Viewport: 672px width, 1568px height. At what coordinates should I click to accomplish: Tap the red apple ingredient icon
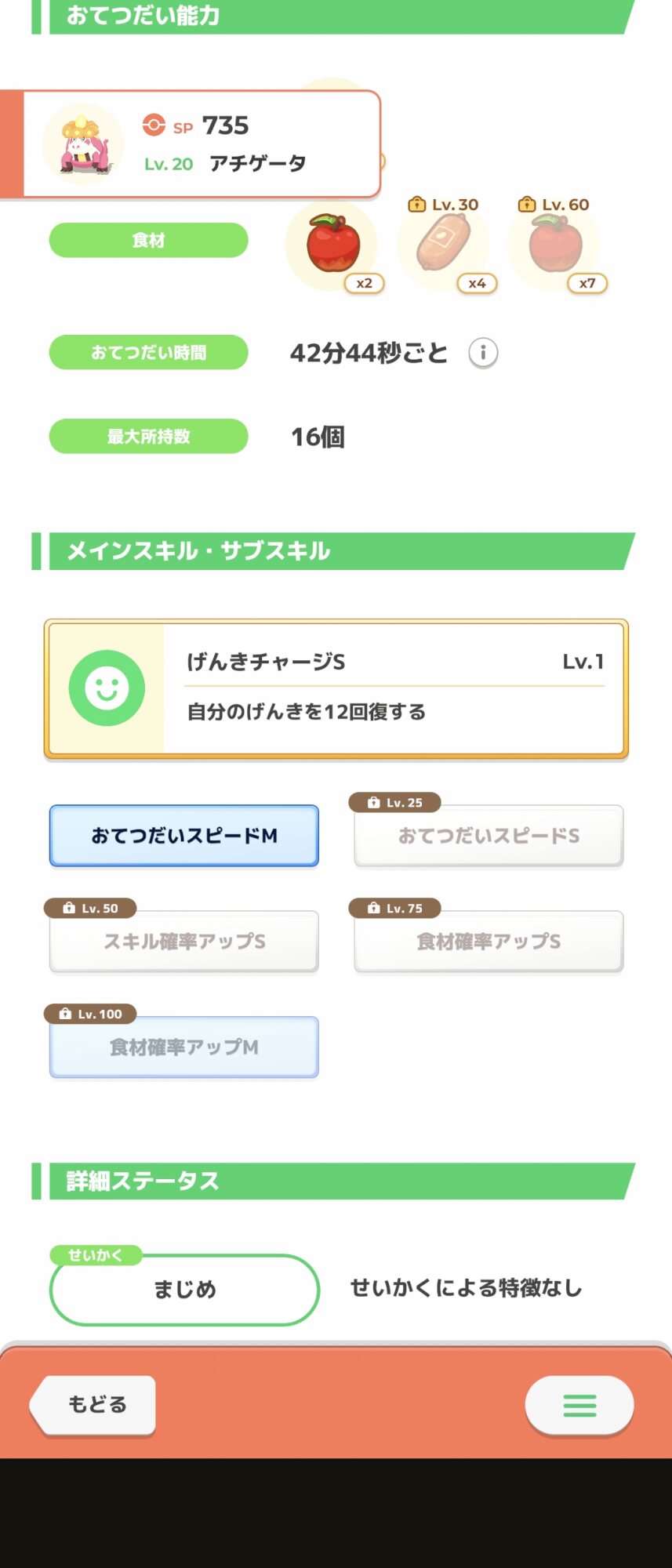point(333,244)
